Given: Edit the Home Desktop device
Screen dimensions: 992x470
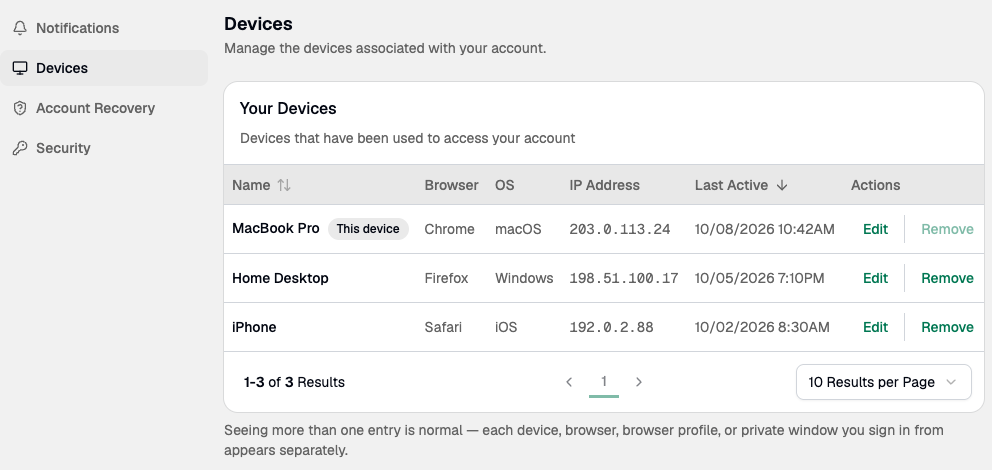Looking at the screenshot, I should pos(876,278).
